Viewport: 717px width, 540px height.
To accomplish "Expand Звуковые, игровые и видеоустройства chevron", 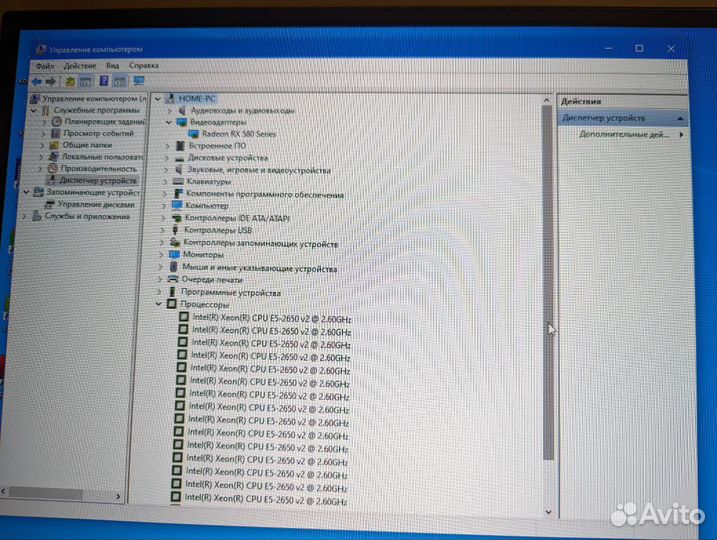I will (x=166, y=170).
